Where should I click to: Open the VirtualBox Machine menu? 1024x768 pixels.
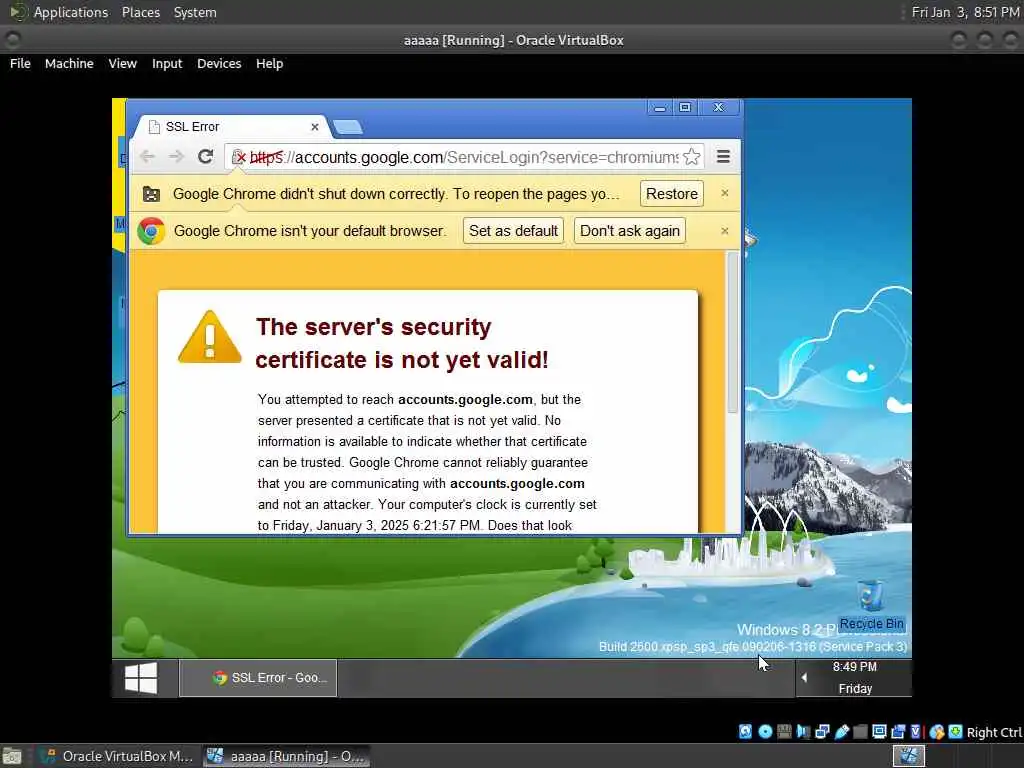[x=69, y=63]
